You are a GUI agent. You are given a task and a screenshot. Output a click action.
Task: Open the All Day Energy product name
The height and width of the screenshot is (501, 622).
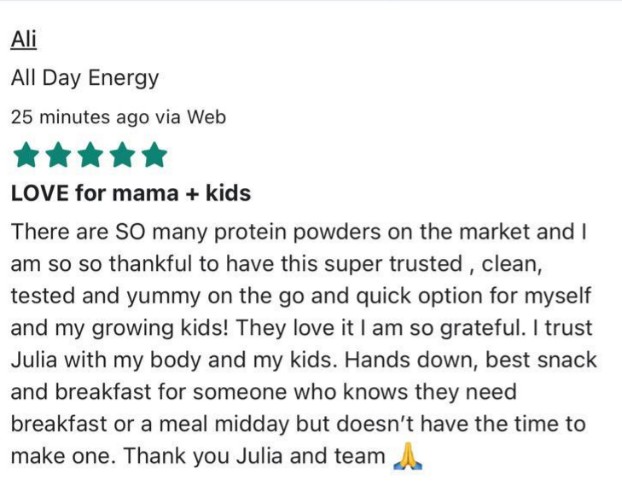point(85,78)
